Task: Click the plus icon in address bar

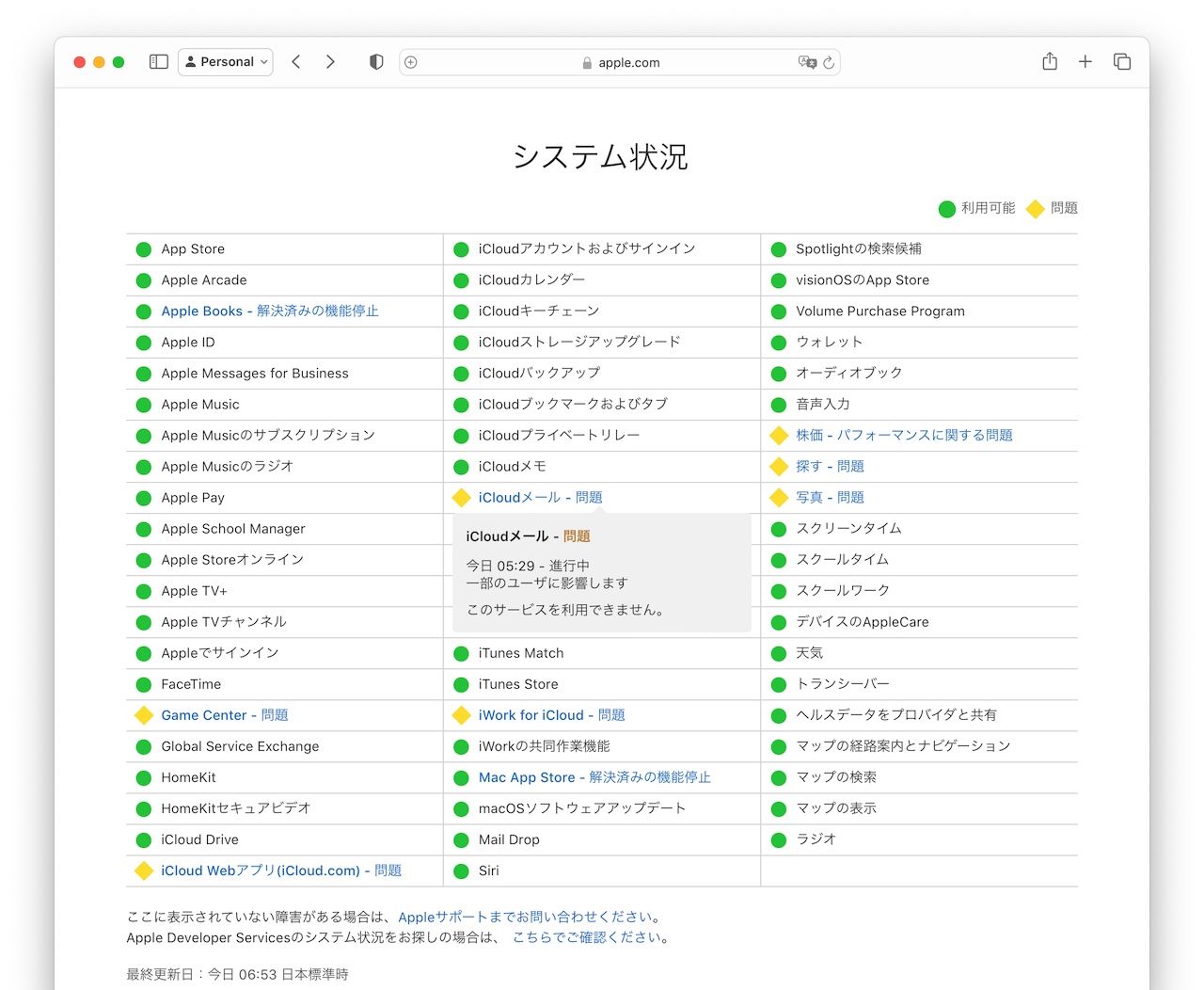Action: pos(411,62)
